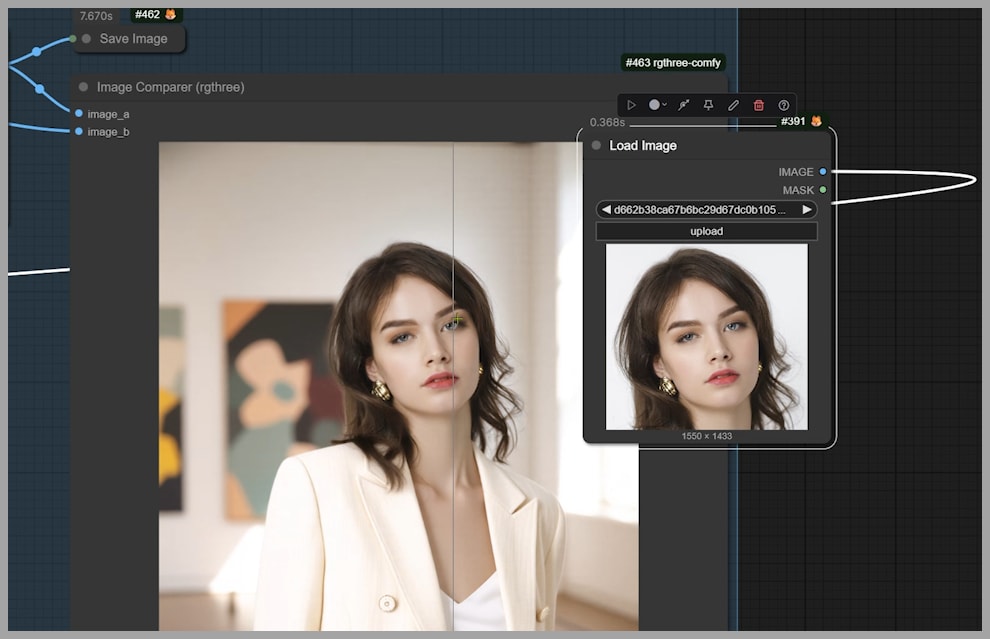Select next image with the right arrow

(807, 210)
